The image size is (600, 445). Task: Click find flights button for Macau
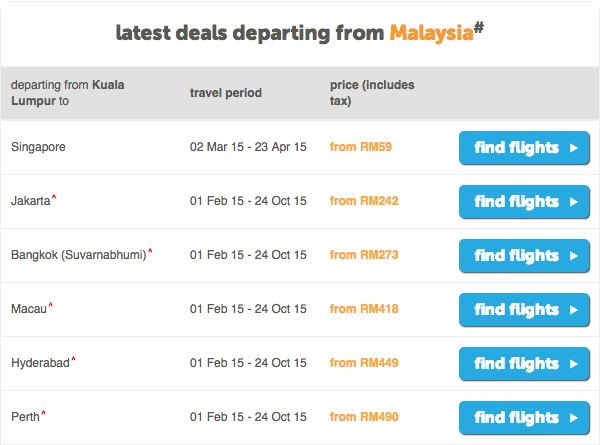coord(524,310)
